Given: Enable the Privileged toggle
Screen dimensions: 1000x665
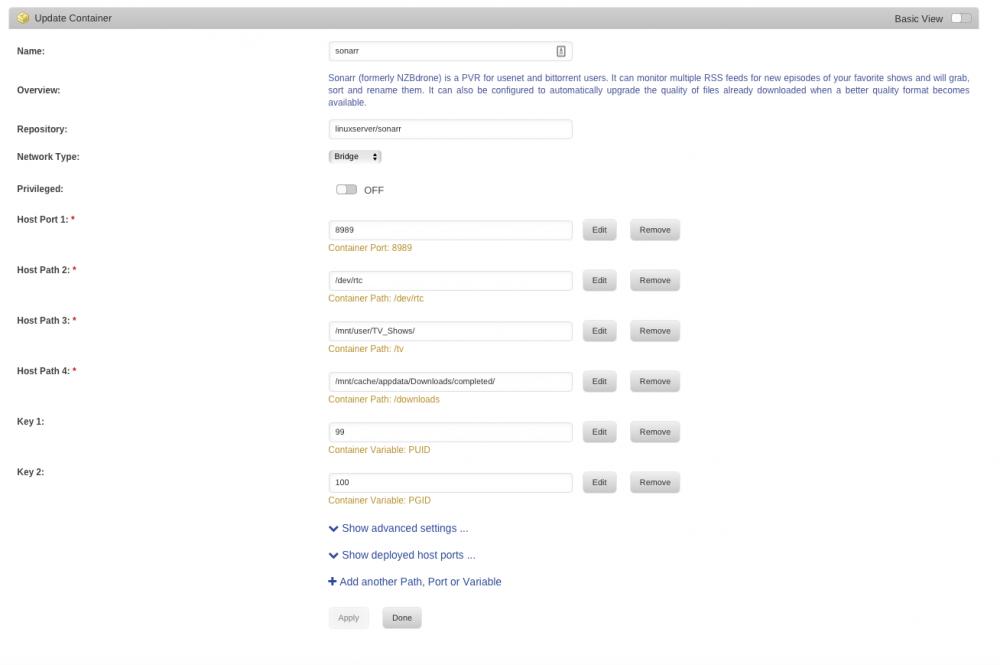Looking at the screenshot, I should (346, 189).
